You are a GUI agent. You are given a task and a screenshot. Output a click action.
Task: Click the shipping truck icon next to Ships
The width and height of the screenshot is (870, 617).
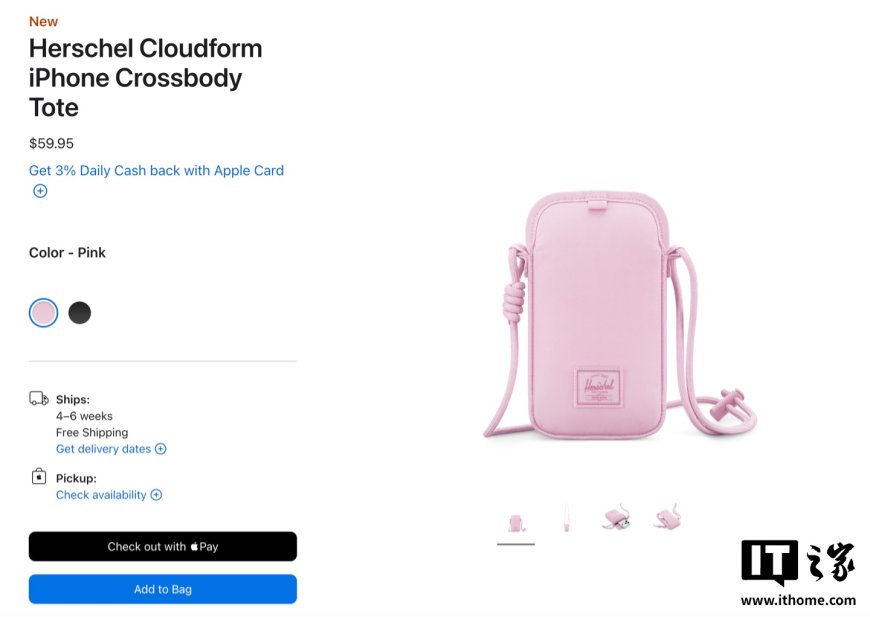[x=40, y=397]
